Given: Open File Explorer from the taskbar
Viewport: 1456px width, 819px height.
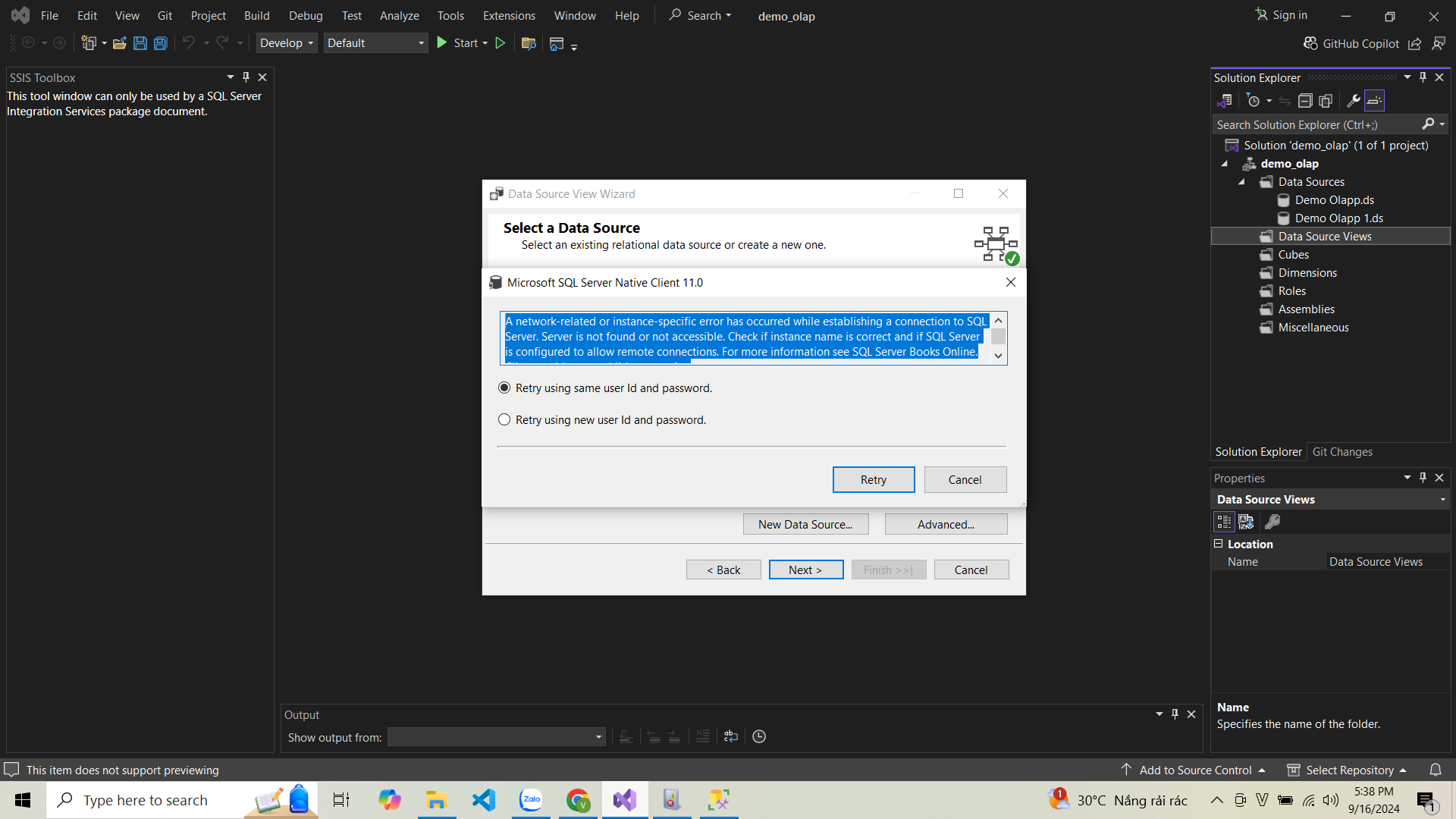Looking at the screenshot, I should pos(436,800).
